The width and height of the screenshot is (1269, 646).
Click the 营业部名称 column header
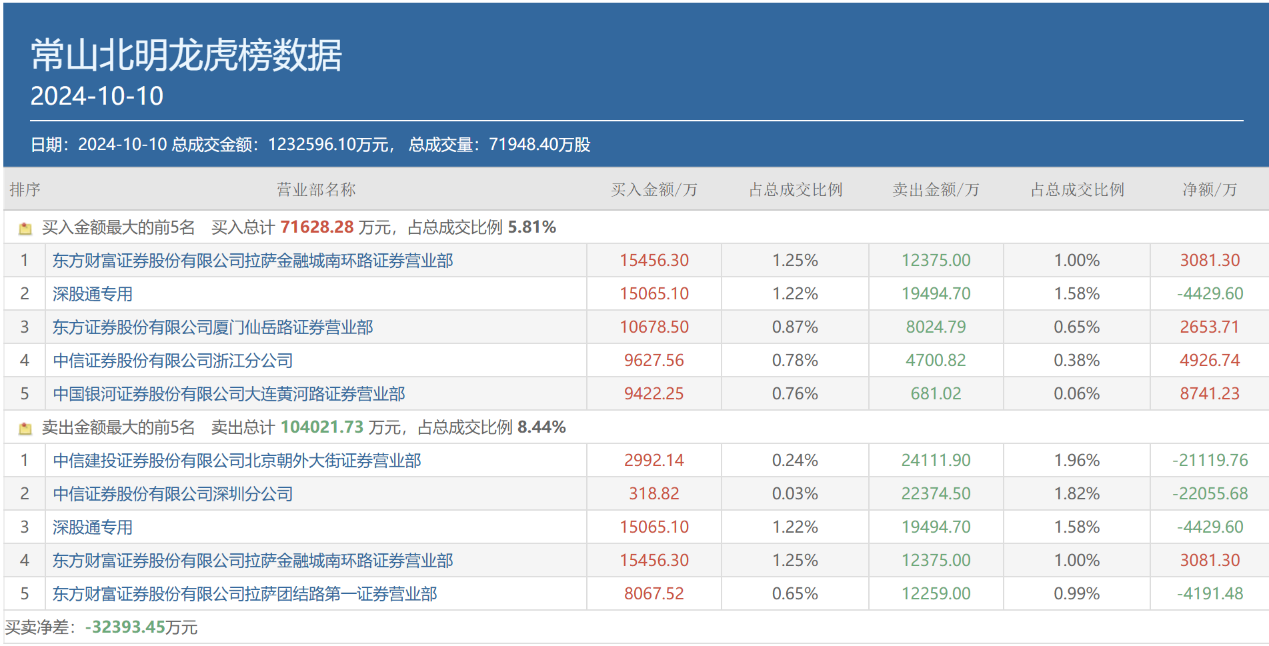(x=316, y=190)
